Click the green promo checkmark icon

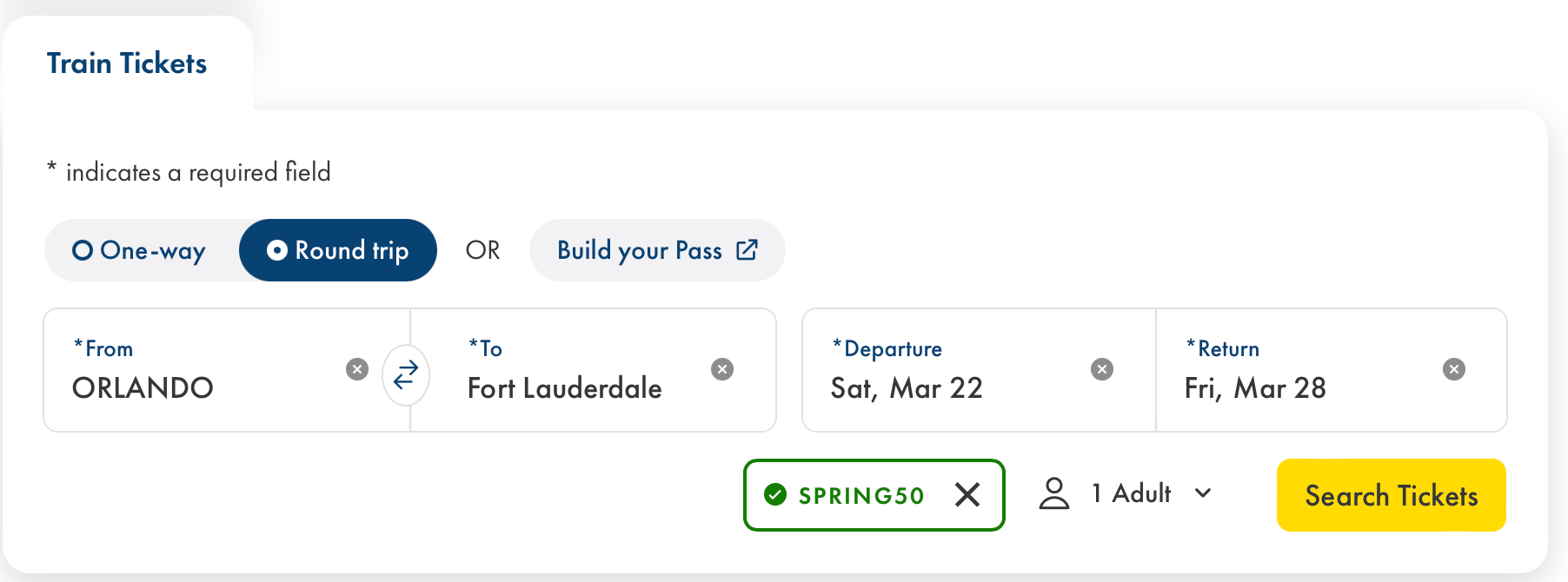pos(775,495)
